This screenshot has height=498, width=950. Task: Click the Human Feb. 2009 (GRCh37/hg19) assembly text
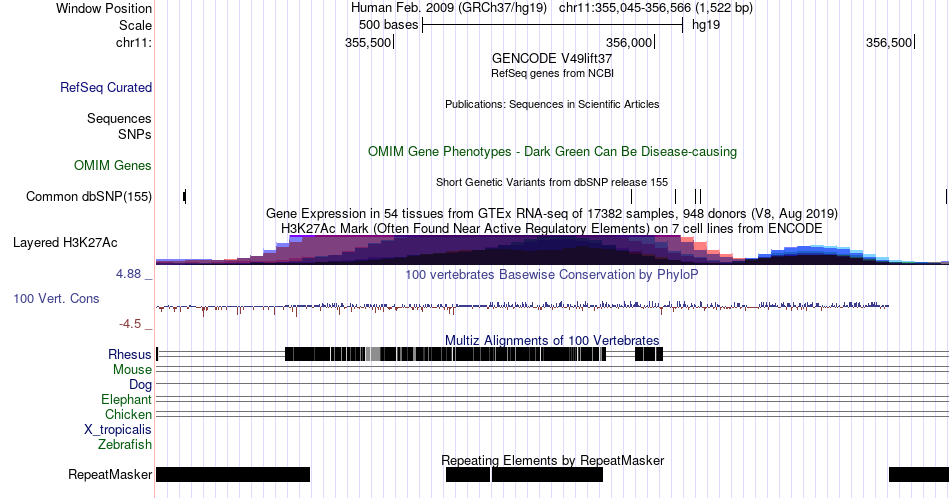(x=448, y=8)
